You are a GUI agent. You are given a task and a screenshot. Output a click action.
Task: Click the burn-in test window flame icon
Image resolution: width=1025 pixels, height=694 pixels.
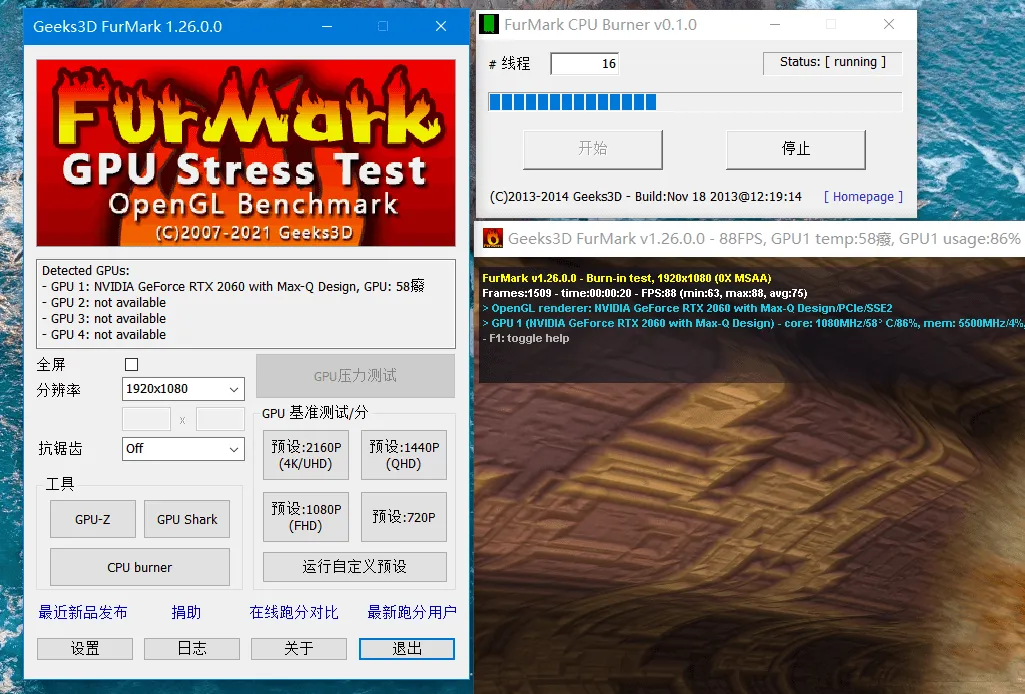(x=490, y=238)
